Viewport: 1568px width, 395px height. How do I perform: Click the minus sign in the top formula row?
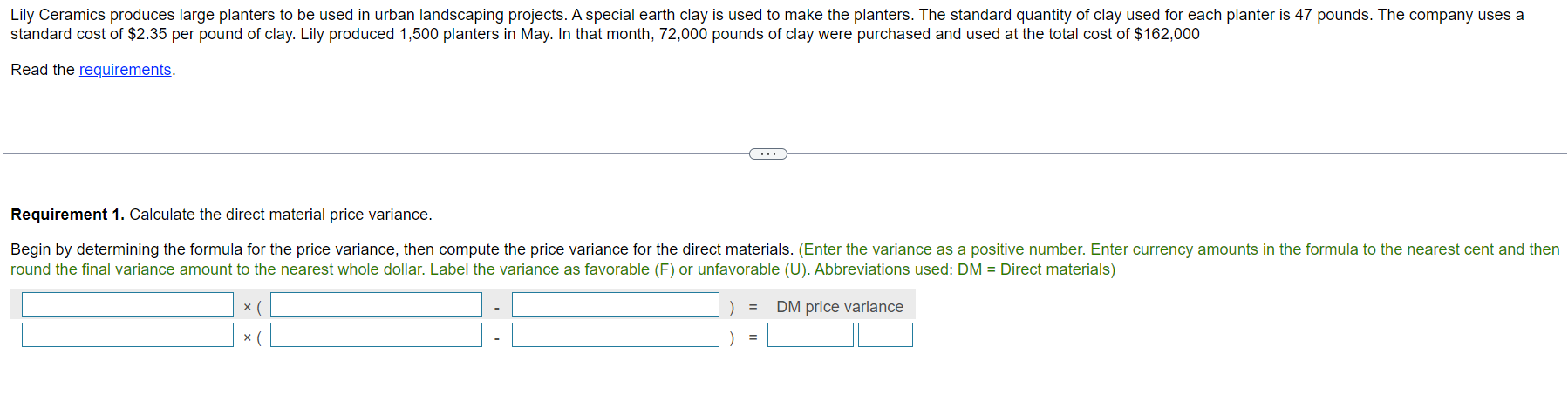pos(496,308)
